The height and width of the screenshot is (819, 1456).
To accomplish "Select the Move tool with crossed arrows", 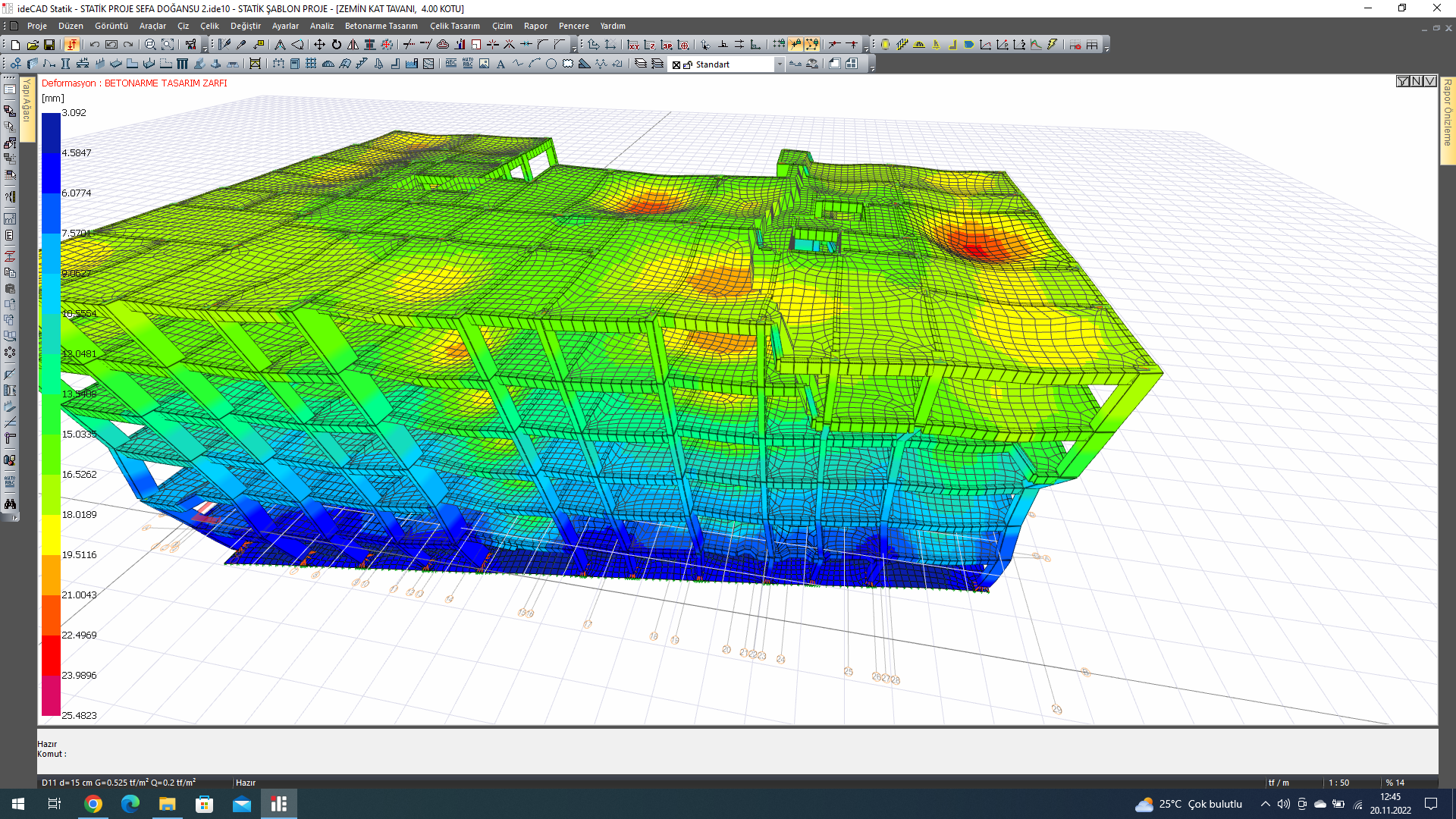I will [x=319, y=45].
